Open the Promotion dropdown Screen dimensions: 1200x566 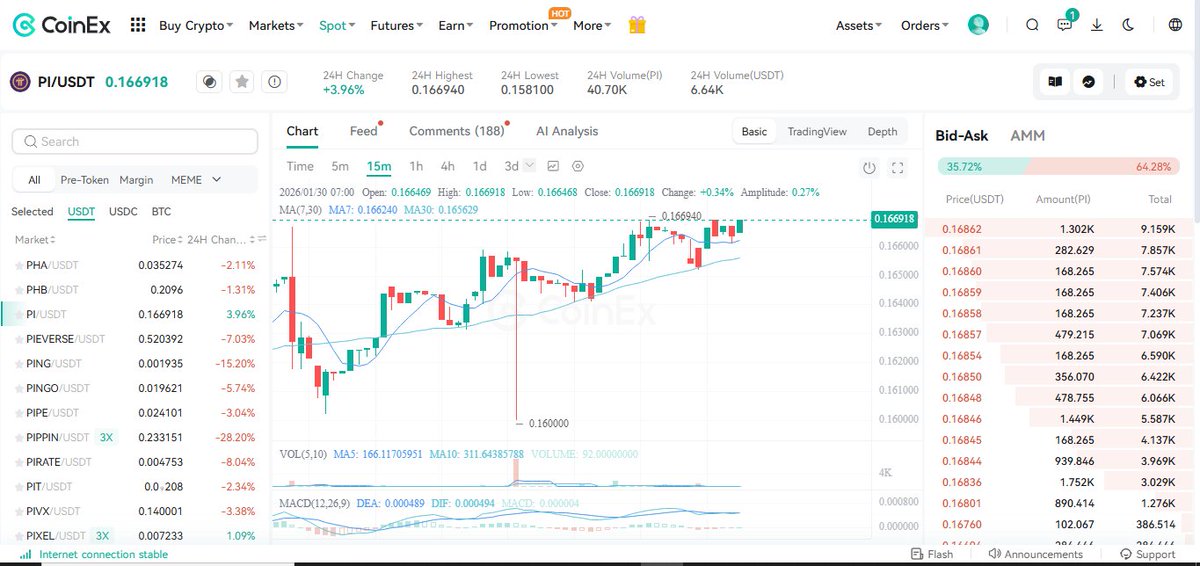tap(524, 25)
